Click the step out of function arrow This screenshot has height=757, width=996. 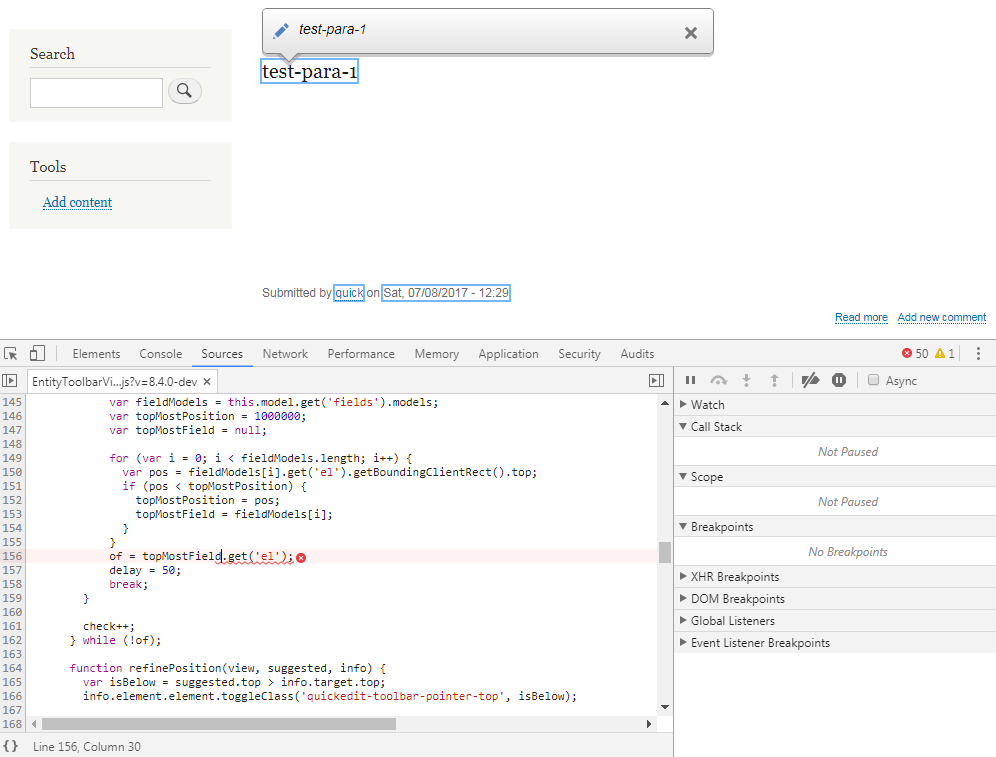774,380
